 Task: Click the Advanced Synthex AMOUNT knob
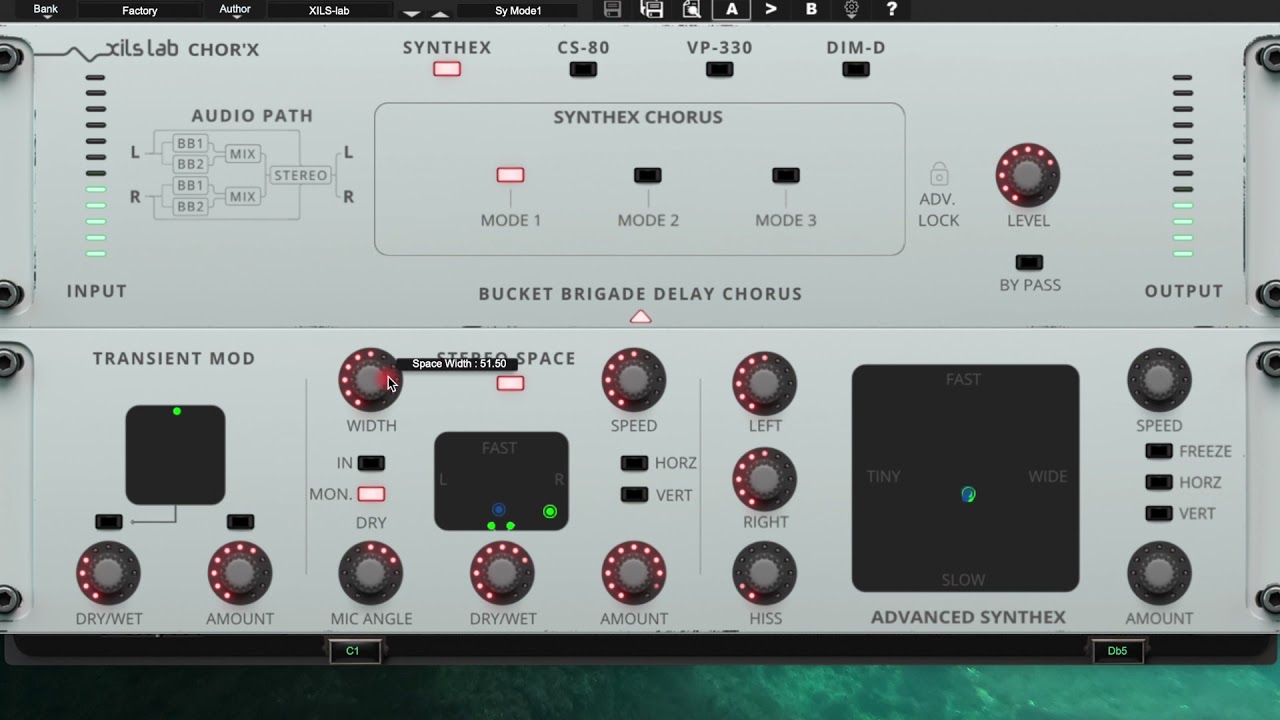coord(1159,574)
